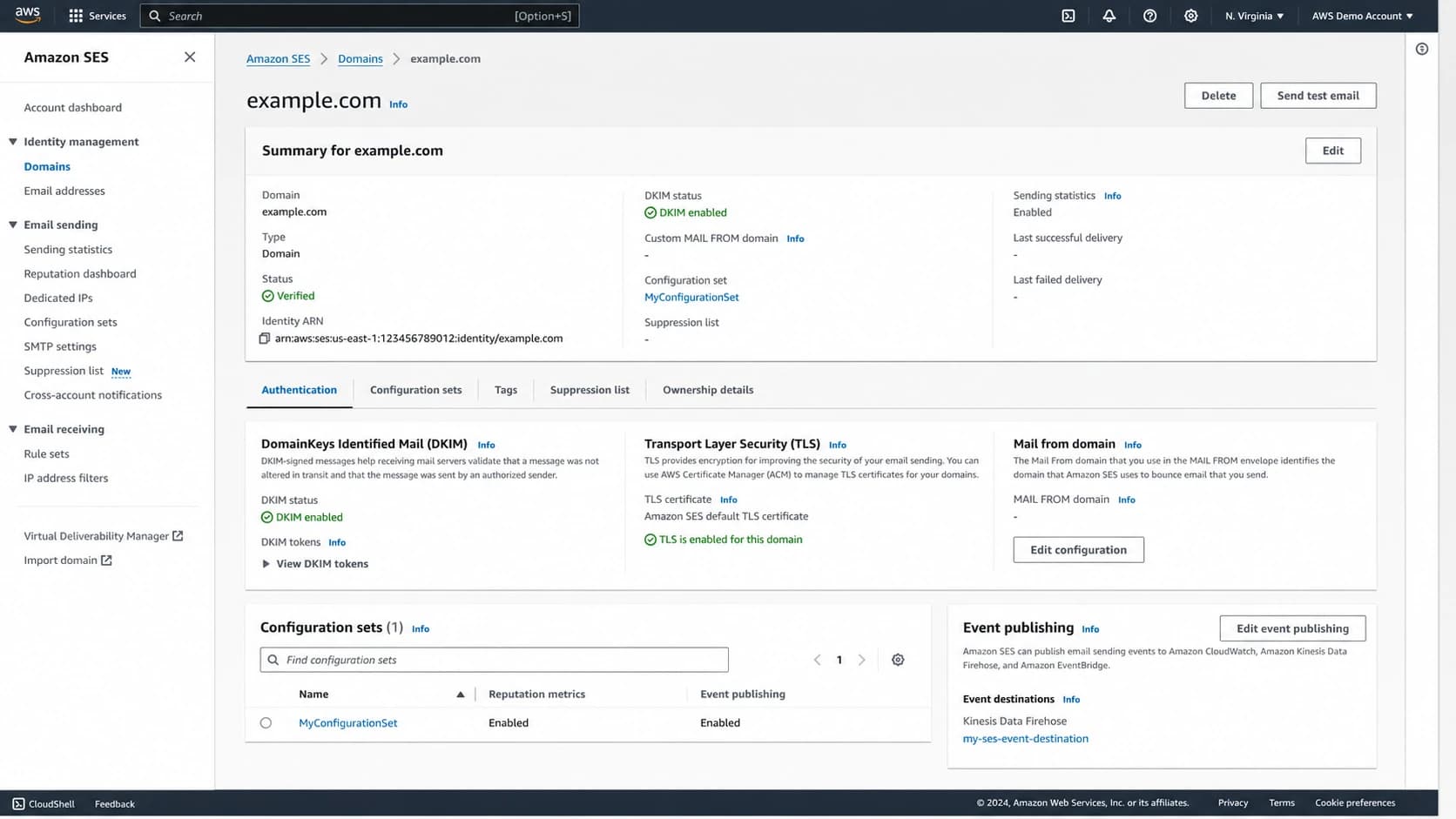Open the AWS home logo
Screen dimensions: 1456x819
point(28,15)
